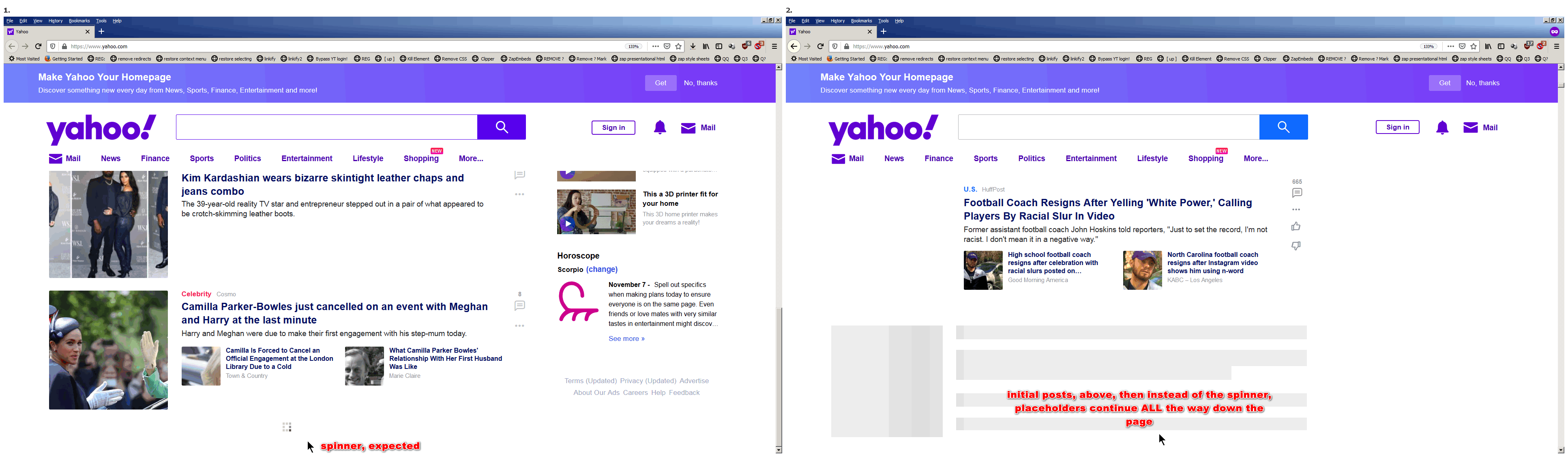Screen dimensions: 1568x457
Task: Click the Yahoo notifications bell in the right window
Action: (x=1442, y=127)
